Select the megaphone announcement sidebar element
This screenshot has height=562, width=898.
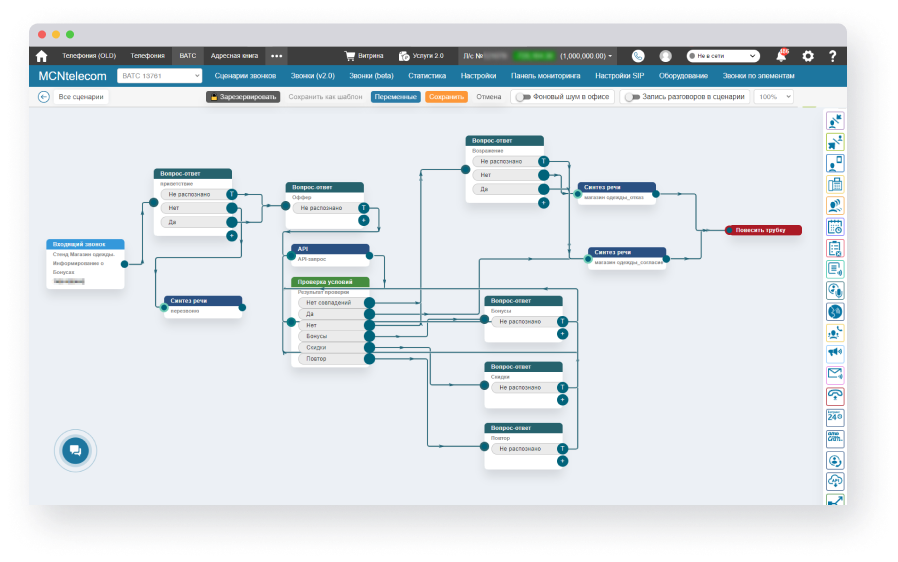(x=835, y=353)
